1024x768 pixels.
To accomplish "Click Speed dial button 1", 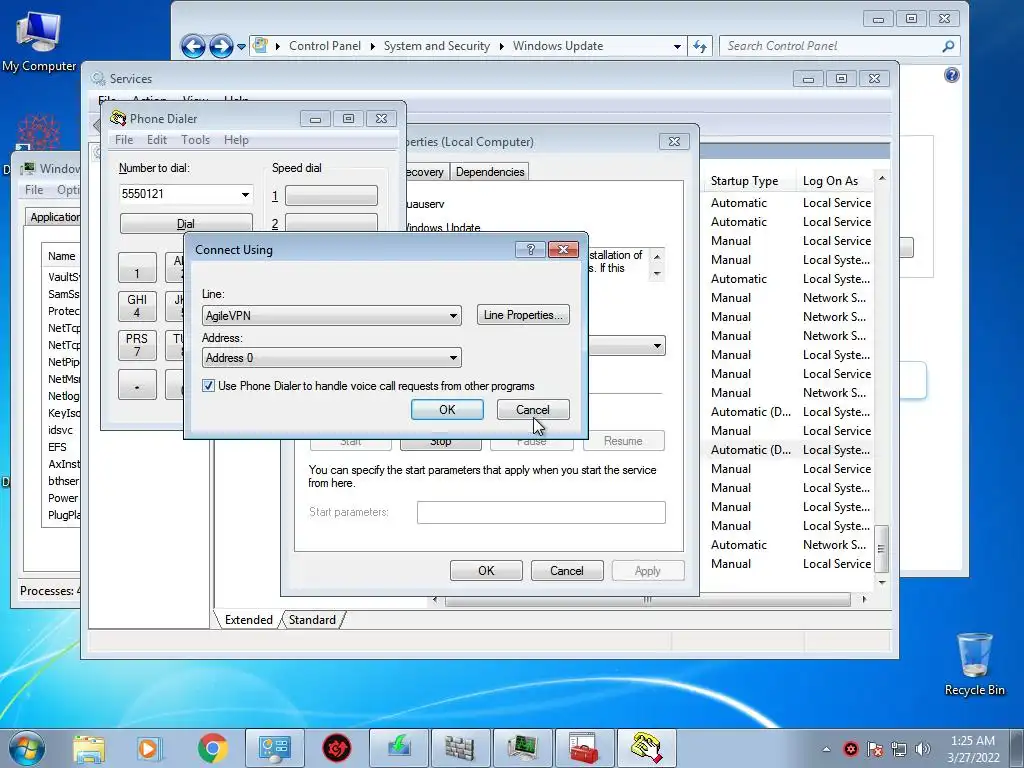I will point(331,195).
